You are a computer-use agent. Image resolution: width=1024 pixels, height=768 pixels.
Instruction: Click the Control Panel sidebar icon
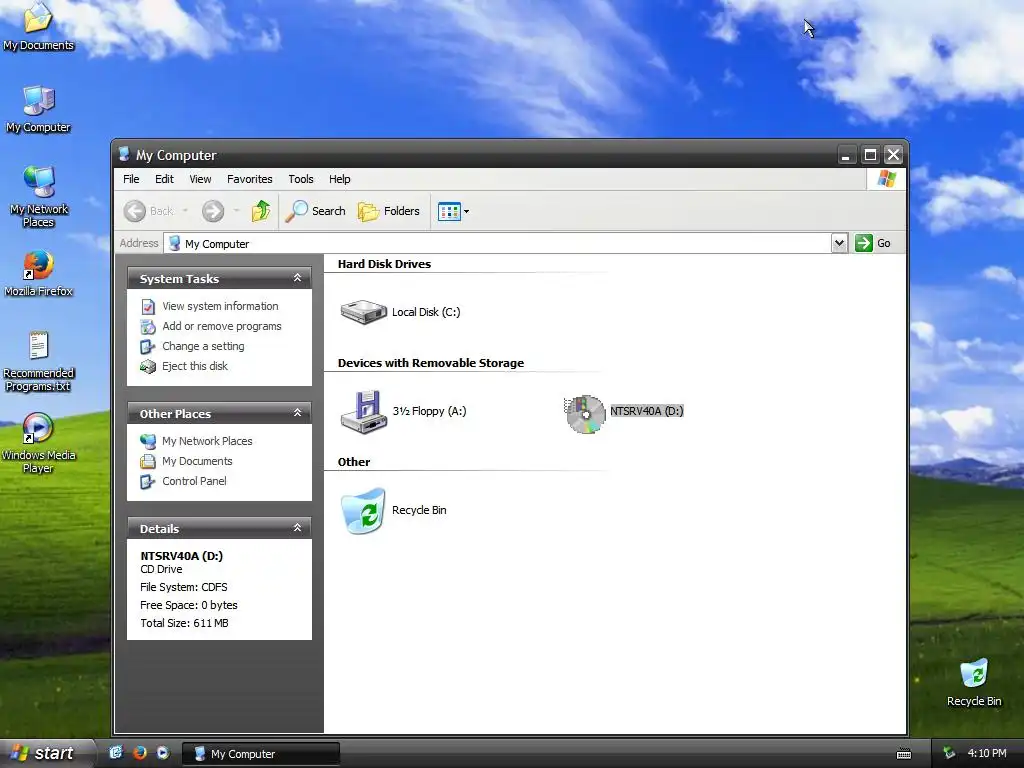pyautogui.click(x=148, y=481)
